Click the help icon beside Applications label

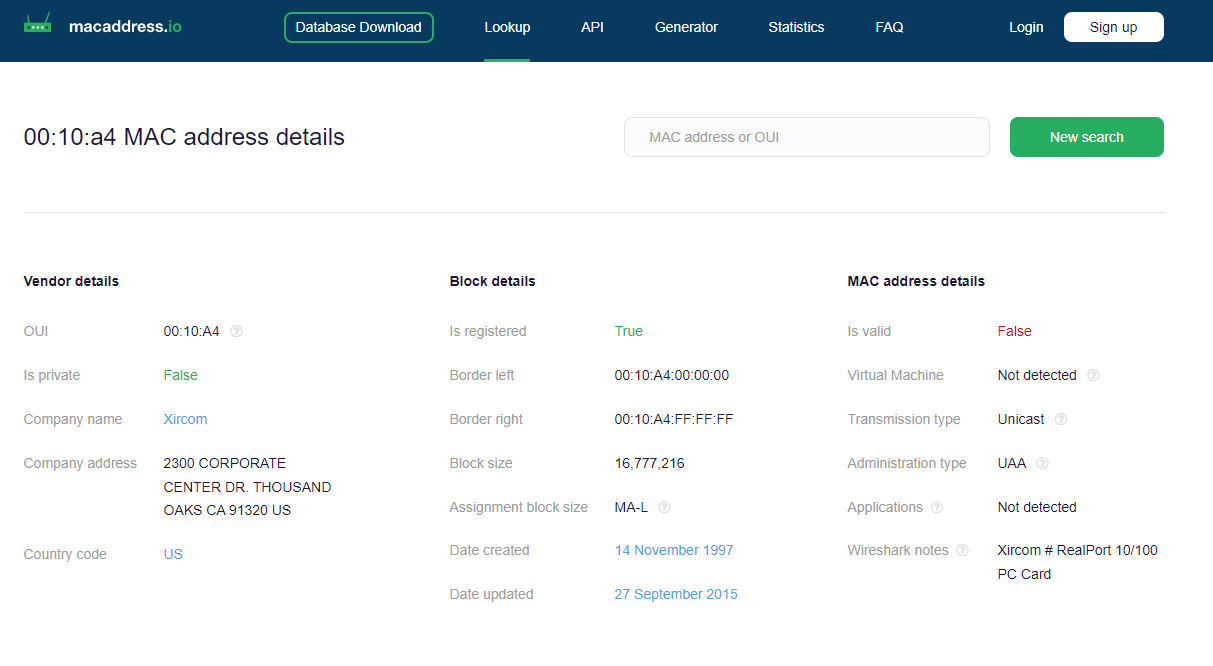(x=937, y=507)
